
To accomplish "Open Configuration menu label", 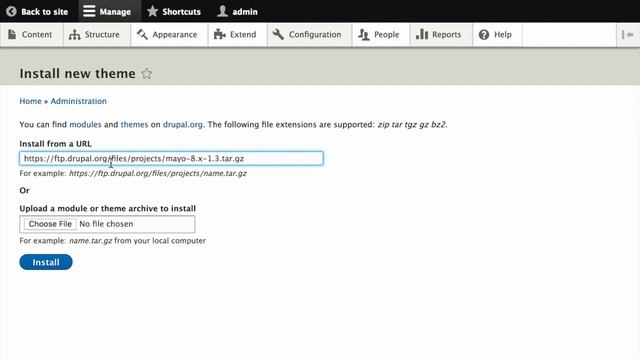I will (x=315, y=35).
